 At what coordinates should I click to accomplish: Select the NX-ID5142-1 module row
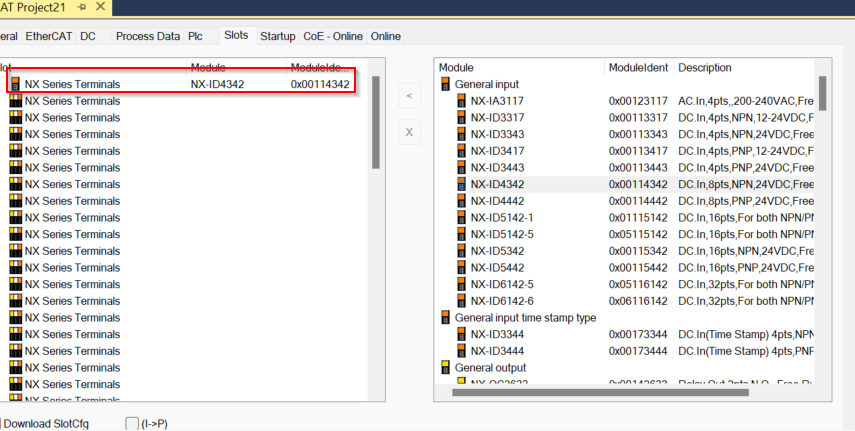626,218
